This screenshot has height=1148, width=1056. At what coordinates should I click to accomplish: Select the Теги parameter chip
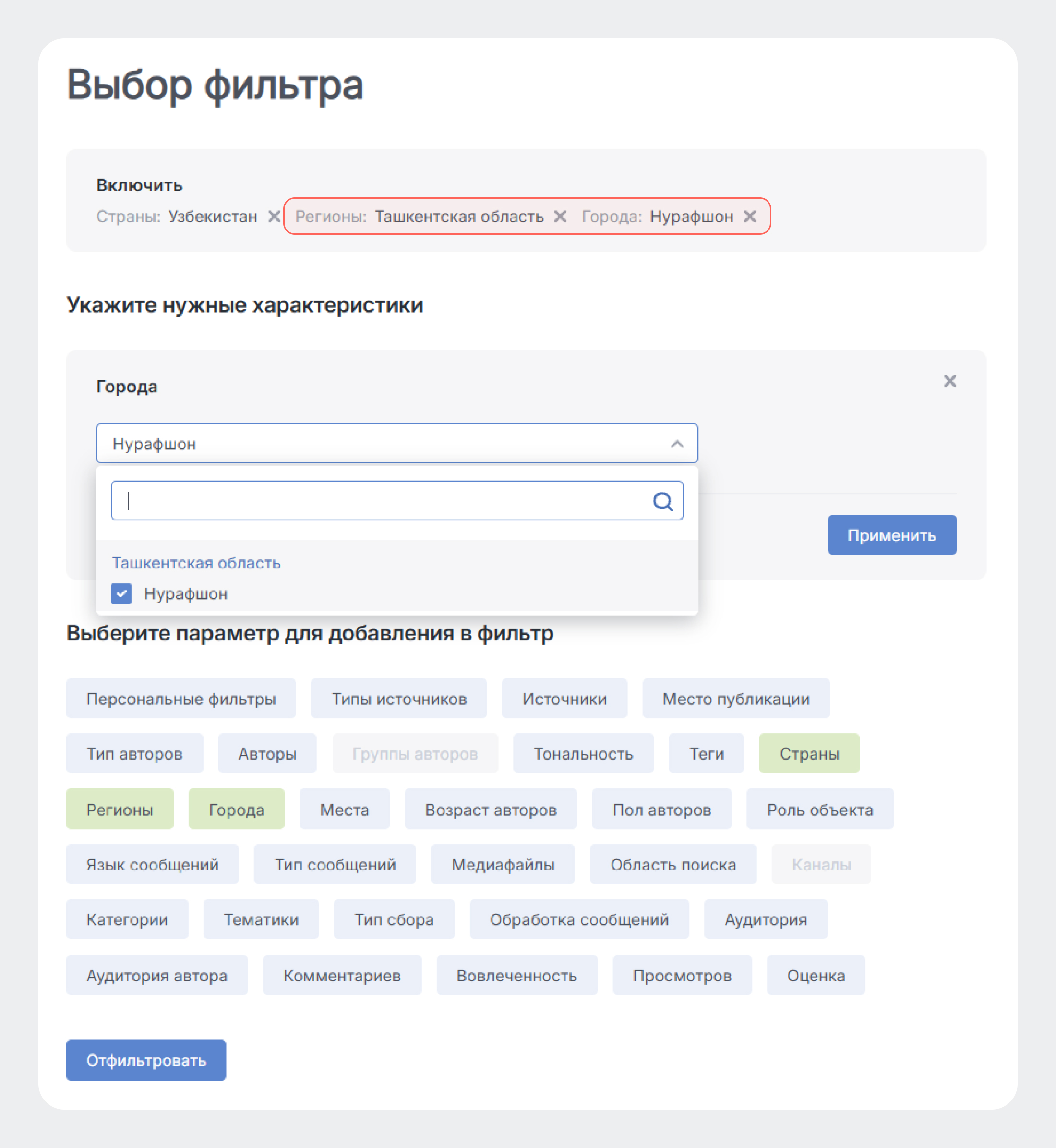click(x=706, y=753)
